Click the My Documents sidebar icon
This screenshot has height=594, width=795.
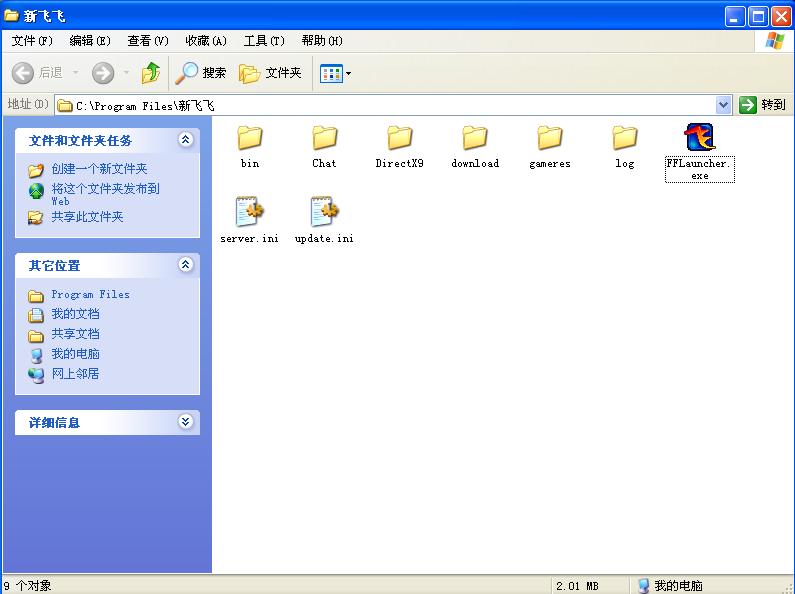(36, 315)
